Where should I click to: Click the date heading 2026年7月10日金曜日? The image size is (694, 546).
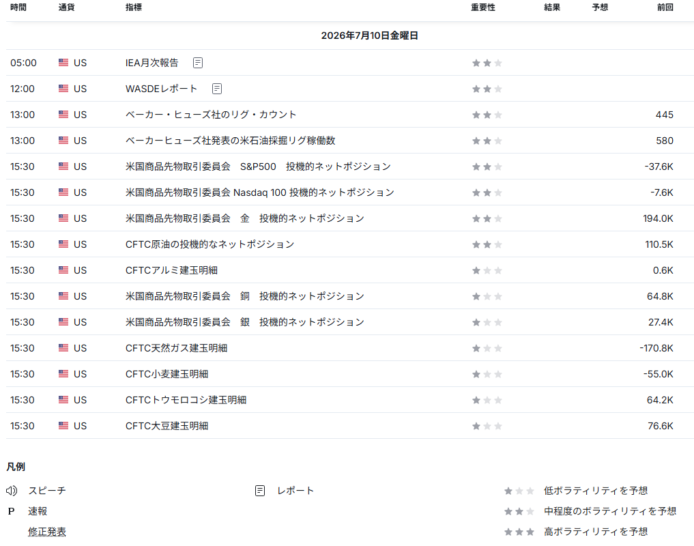coord(370,35)
